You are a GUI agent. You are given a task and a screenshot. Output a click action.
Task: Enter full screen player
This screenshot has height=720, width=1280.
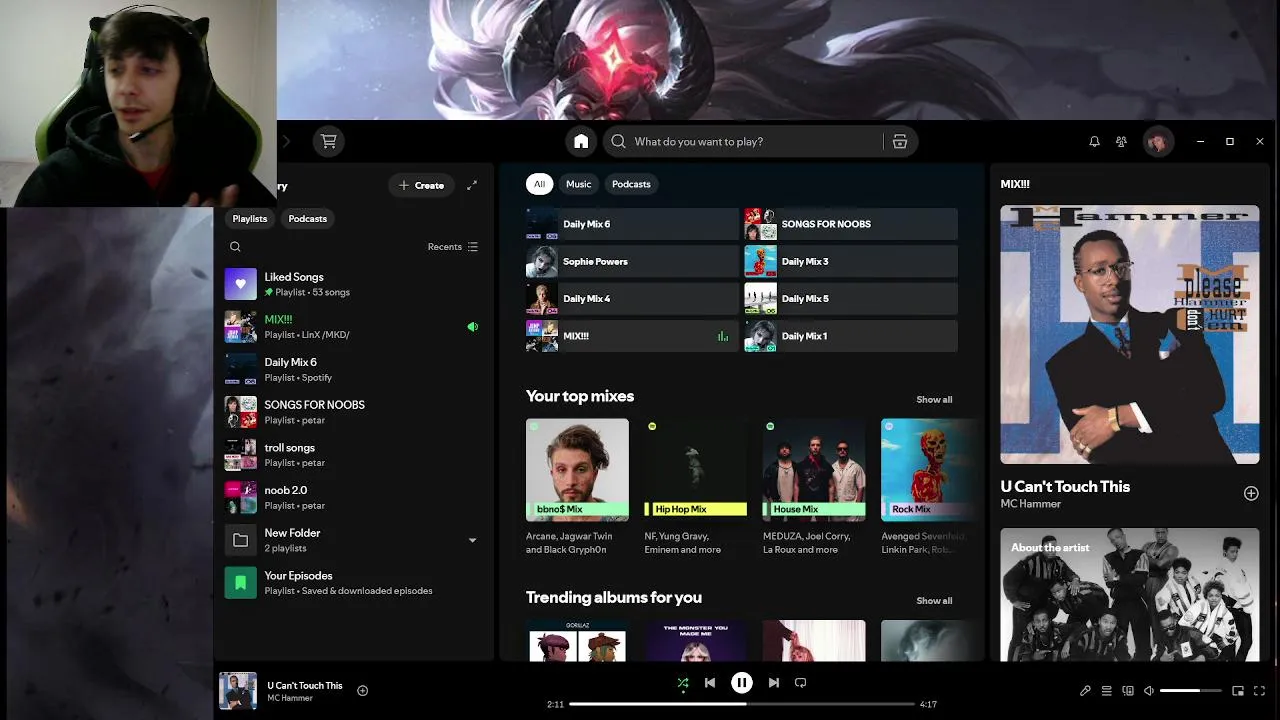[x=1259, y=691]
